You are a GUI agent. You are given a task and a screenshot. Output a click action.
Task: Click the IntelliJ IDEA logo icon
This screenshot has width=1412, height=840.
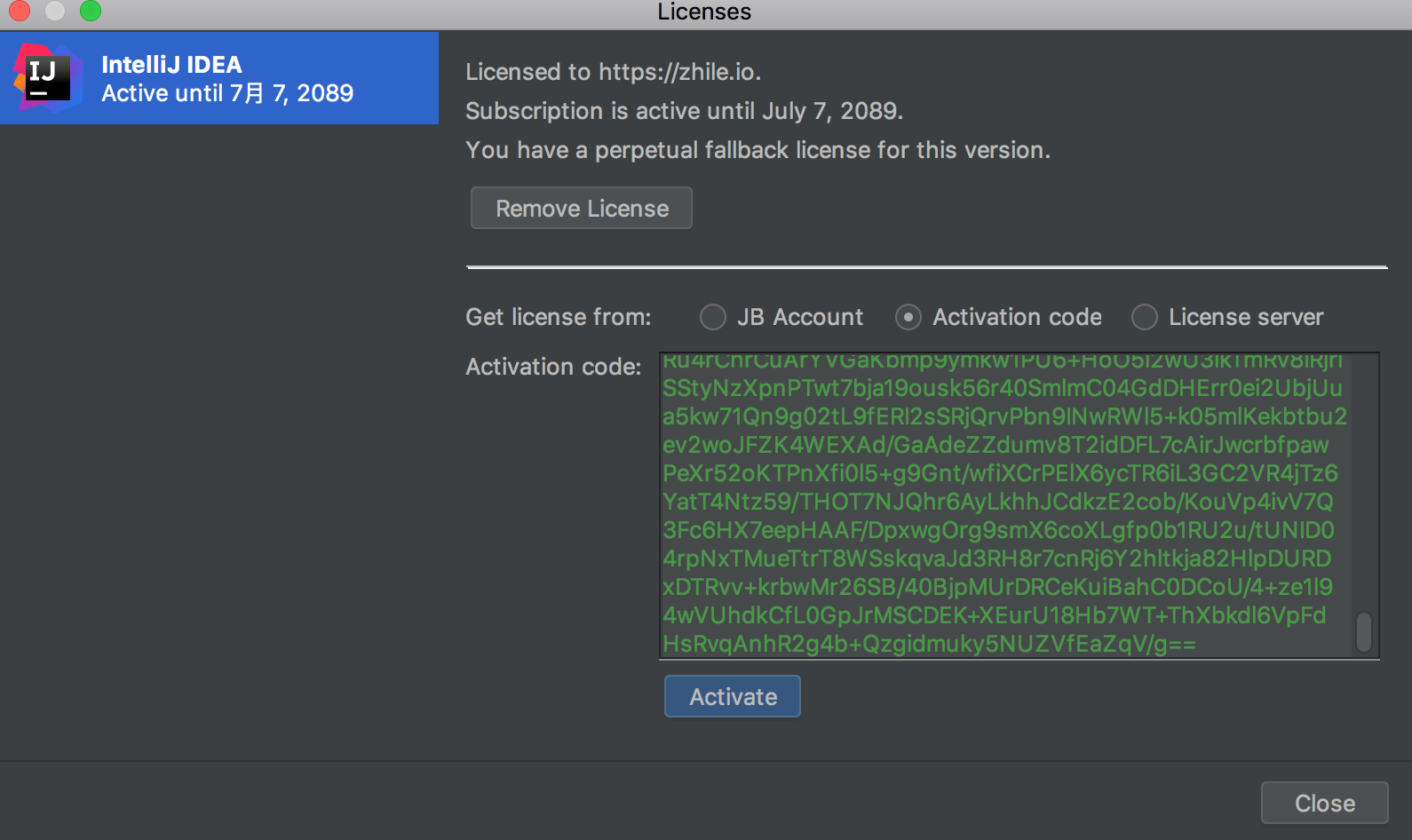[46, 78]
